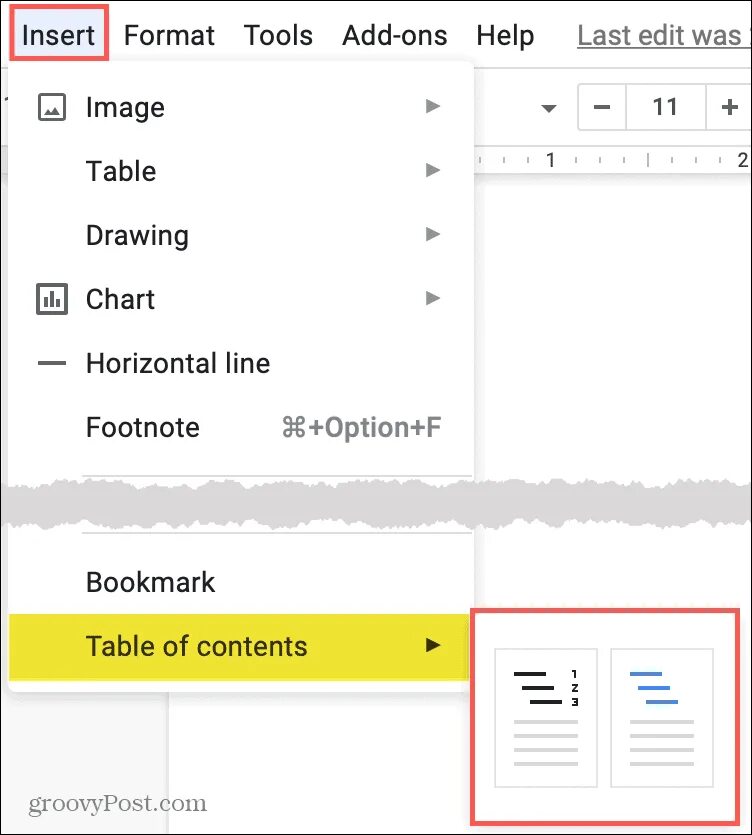Select the Table of contents menu entry

[x=197, y=646]
